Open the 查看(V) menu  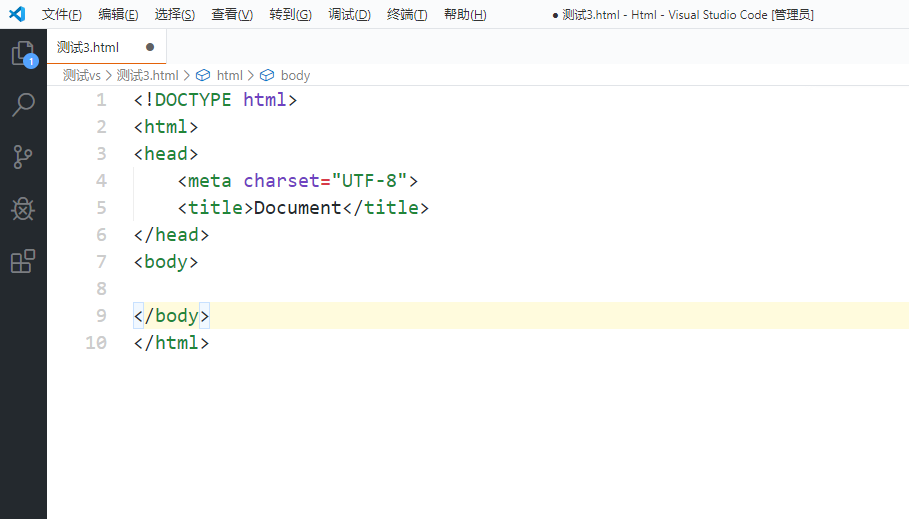coord(232,14)
